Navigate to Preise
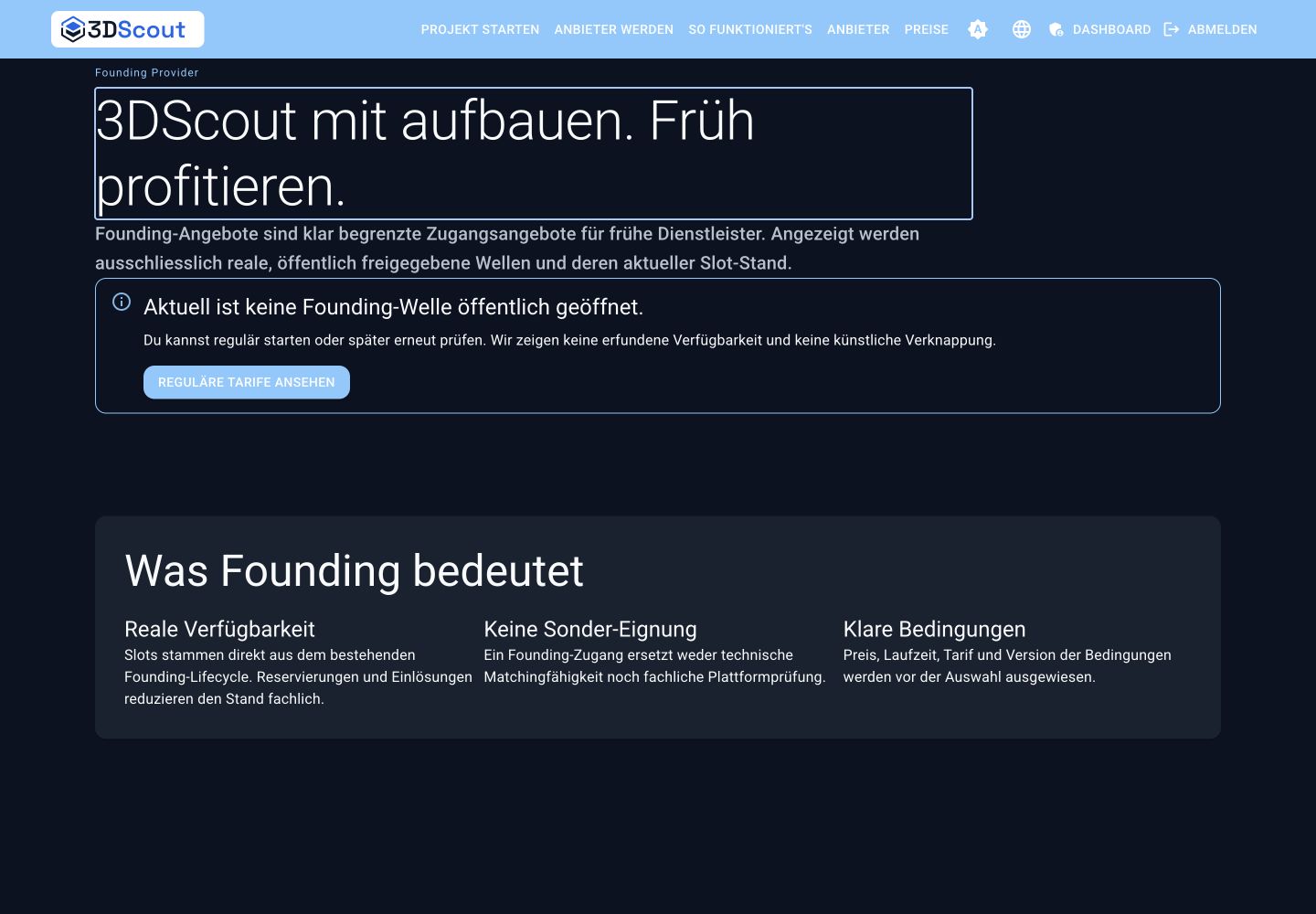The image size is (1316, 914). pos(927,29)
